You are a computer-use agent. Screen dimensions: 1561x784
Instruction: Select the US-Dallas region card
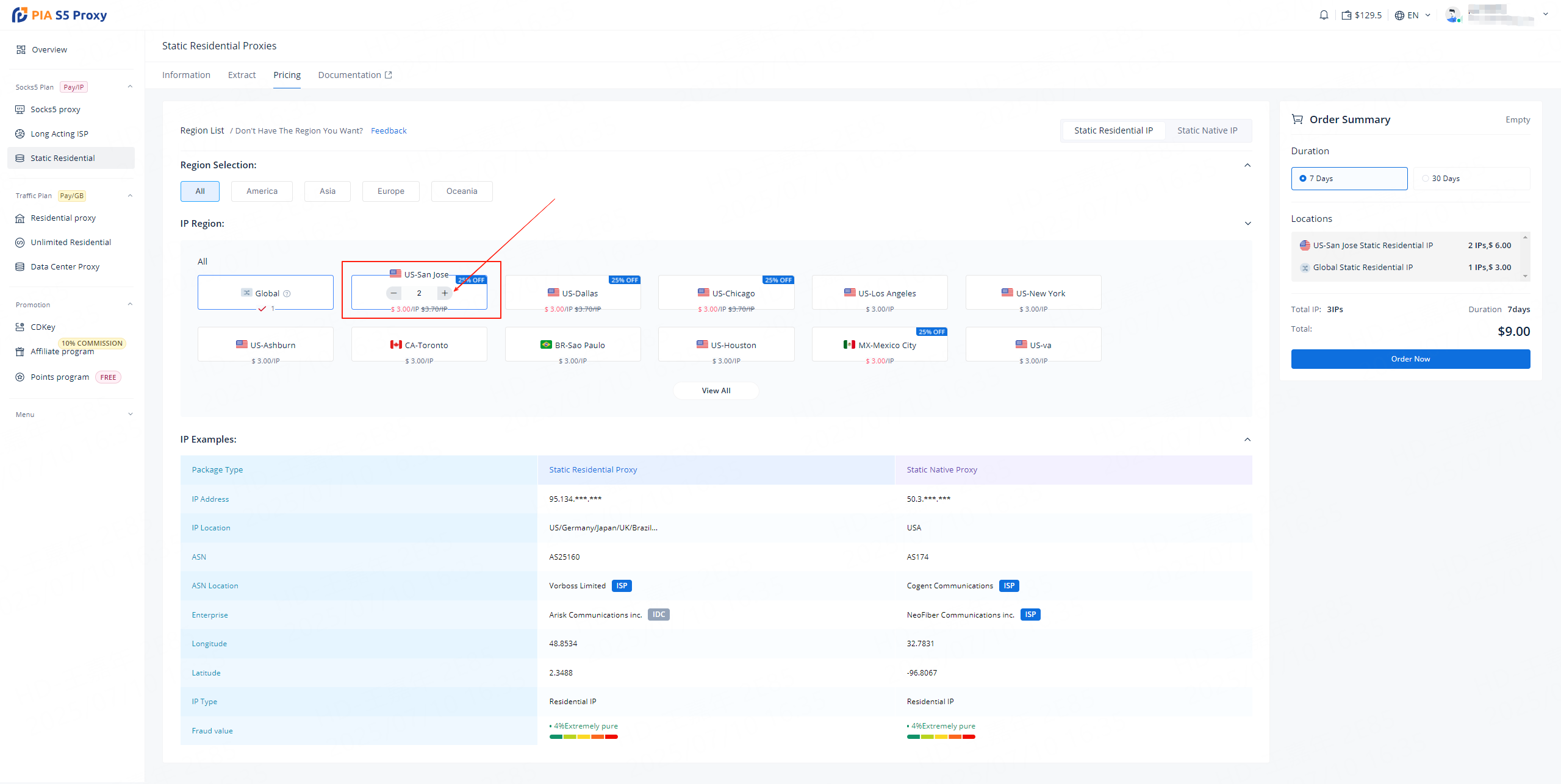(x=572, y=293)
